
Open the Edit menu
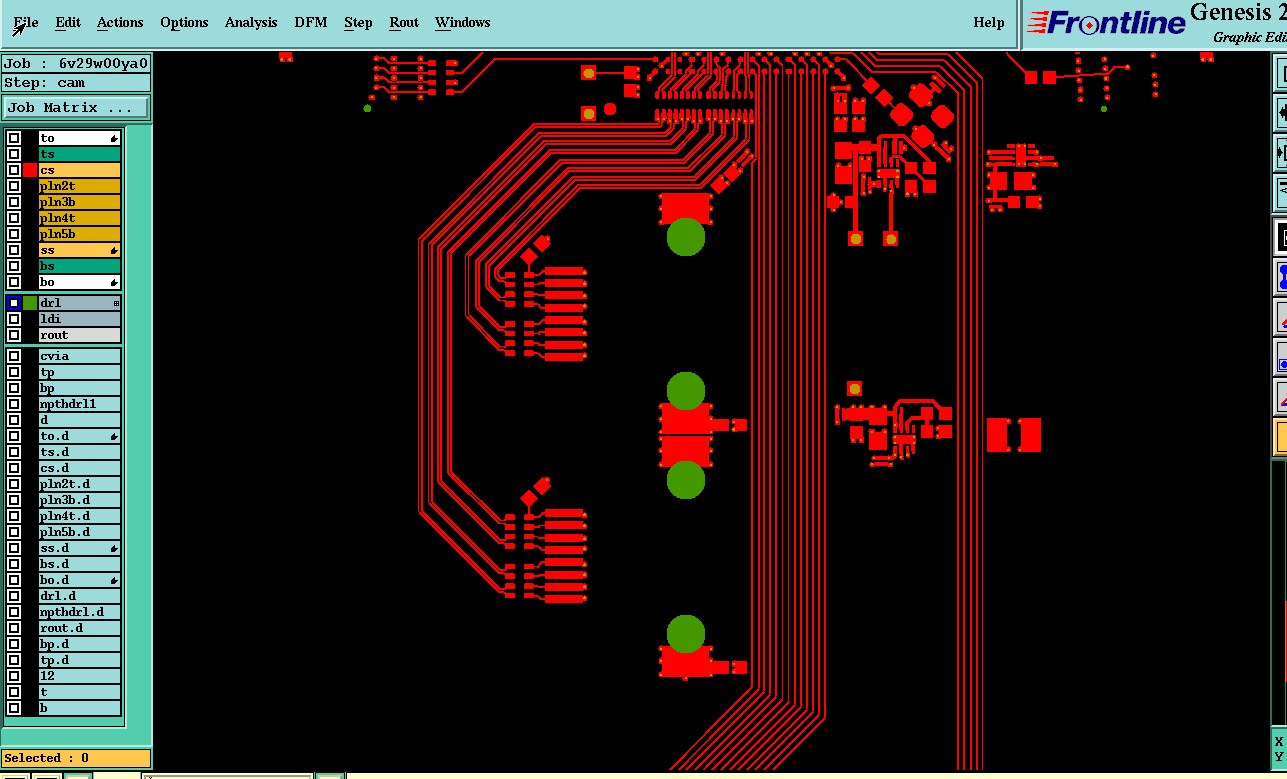coord(68,22)
